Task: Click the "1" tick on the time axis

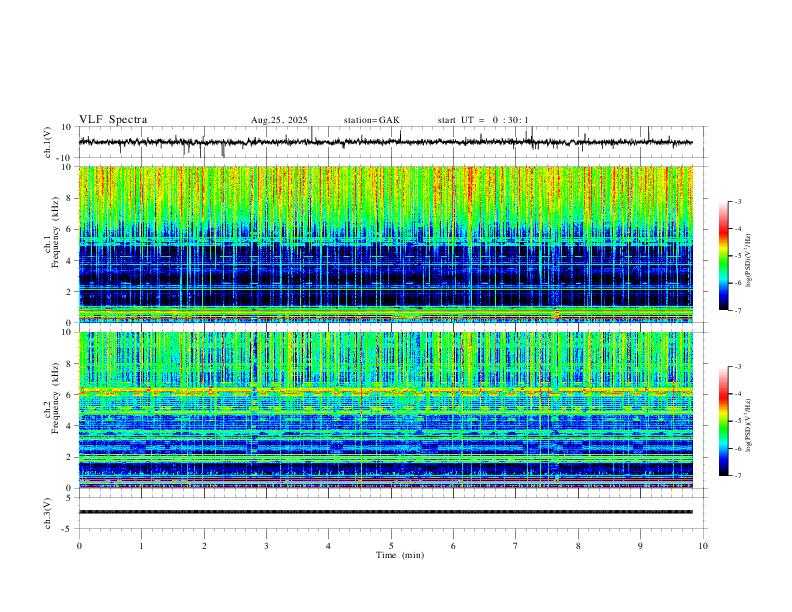Action: click(x=141, y=546)
